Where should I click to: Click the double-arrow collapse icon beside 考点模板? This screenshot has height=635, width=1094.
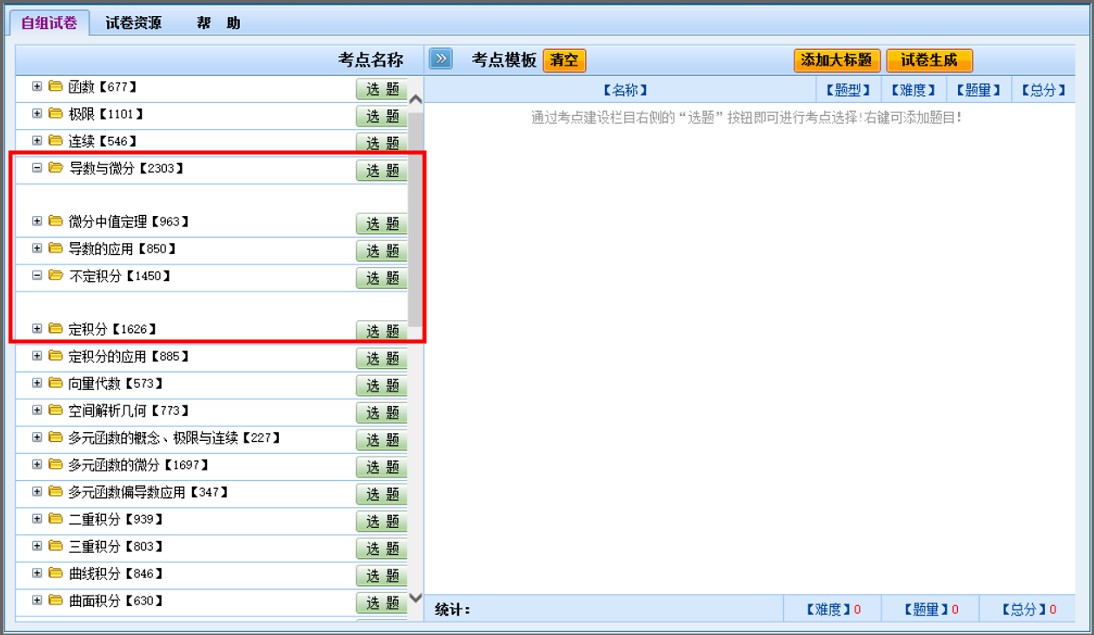coord(440,59)
